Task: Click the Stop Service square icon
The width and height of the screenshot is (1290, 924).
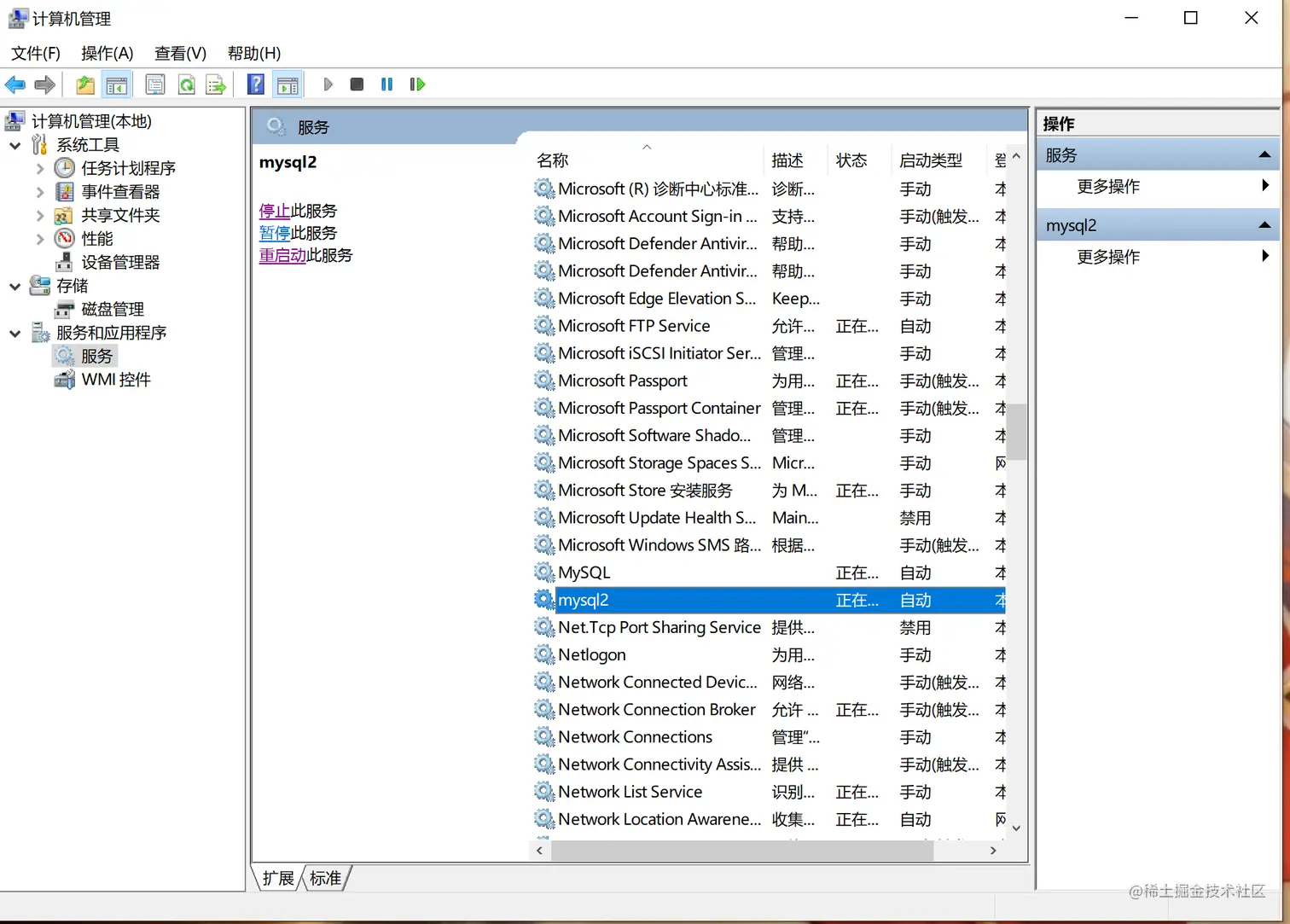Action: pyautogui.click(x=357, y=84)
